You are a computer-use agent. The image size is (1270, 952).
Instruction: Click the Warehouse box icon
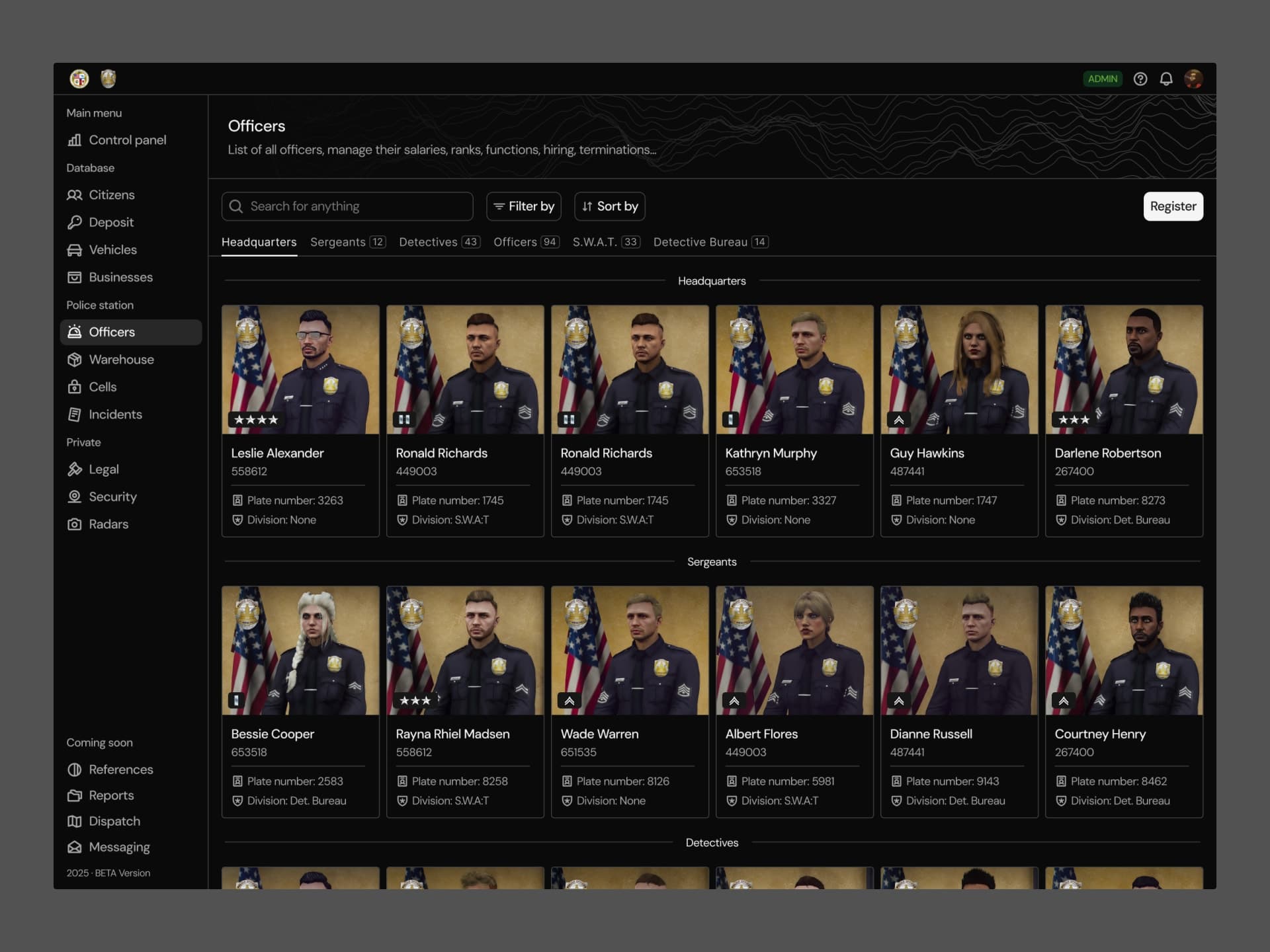[x=75, y=360]
